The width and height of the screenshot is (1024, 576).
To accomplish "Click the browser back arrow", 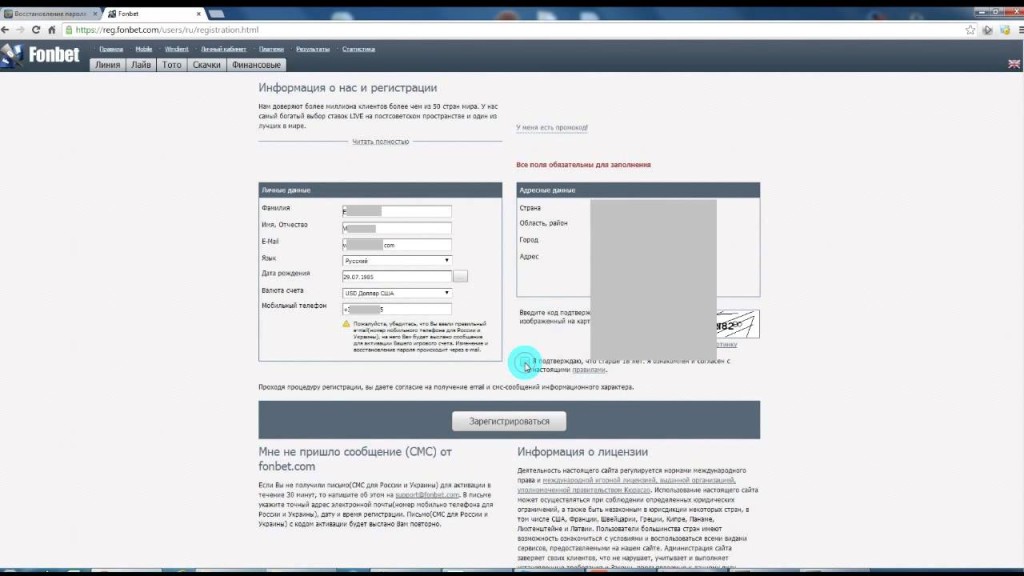I will (5, 30).
